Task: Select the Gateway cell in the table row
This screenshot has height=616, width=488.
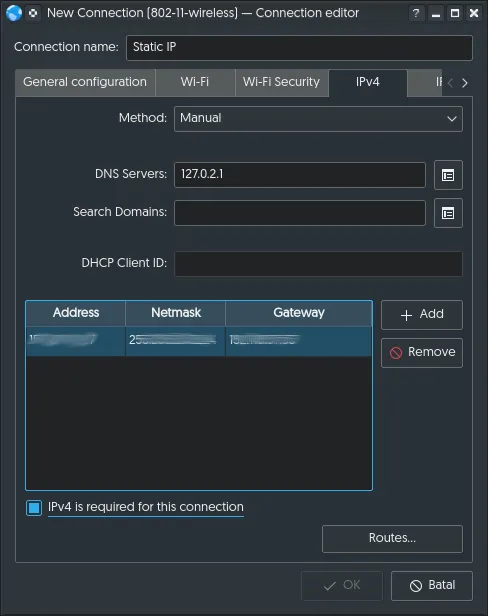Action: 299,341
